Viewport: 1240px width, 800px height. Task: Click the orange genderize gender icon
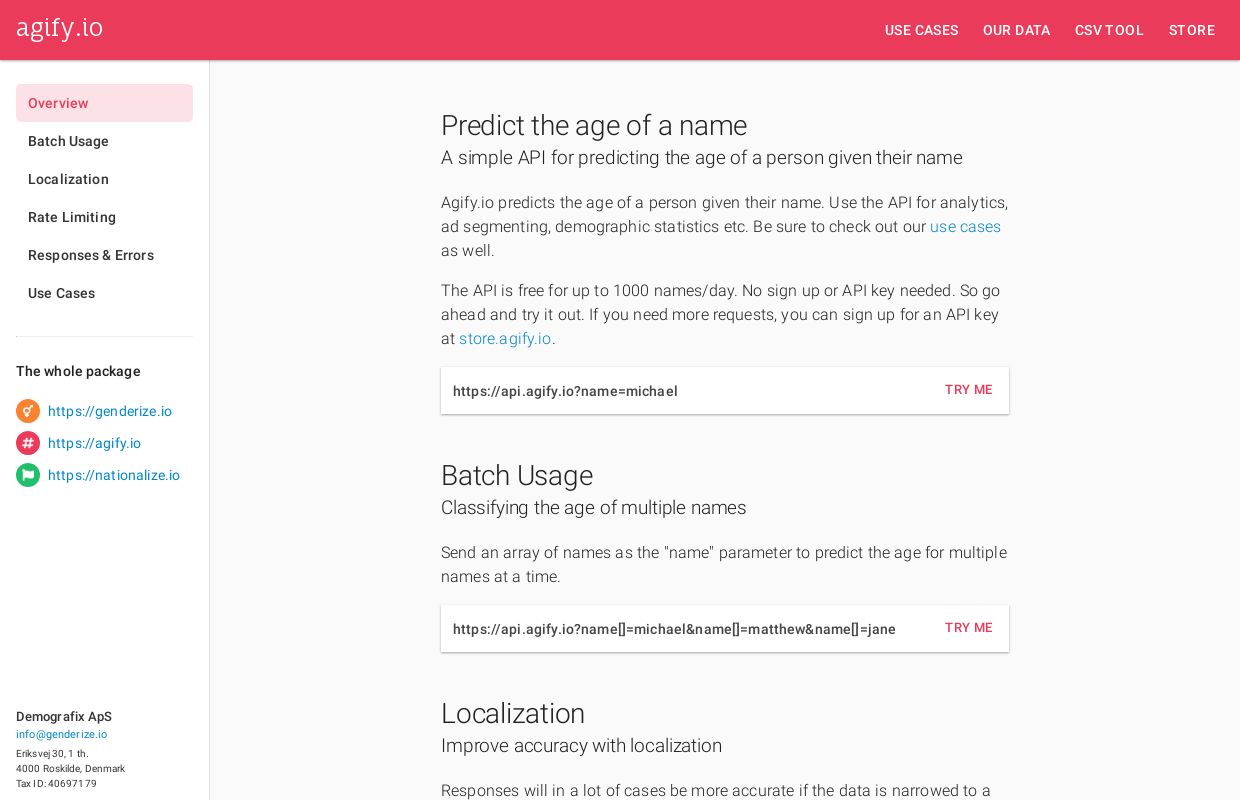point(28,411)
